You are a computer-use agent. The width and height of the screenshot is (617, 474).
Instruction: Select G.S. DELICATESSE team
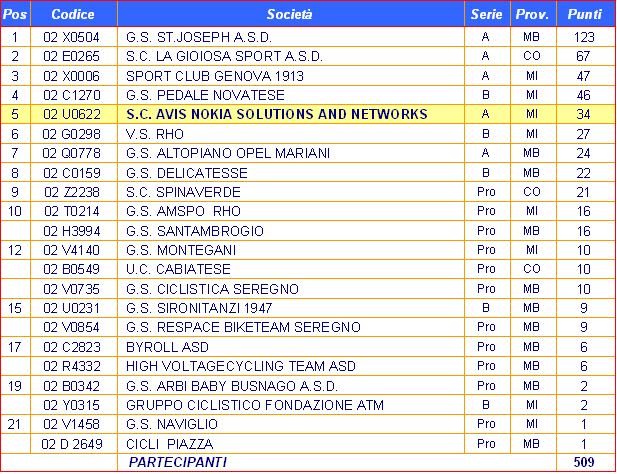187,173
